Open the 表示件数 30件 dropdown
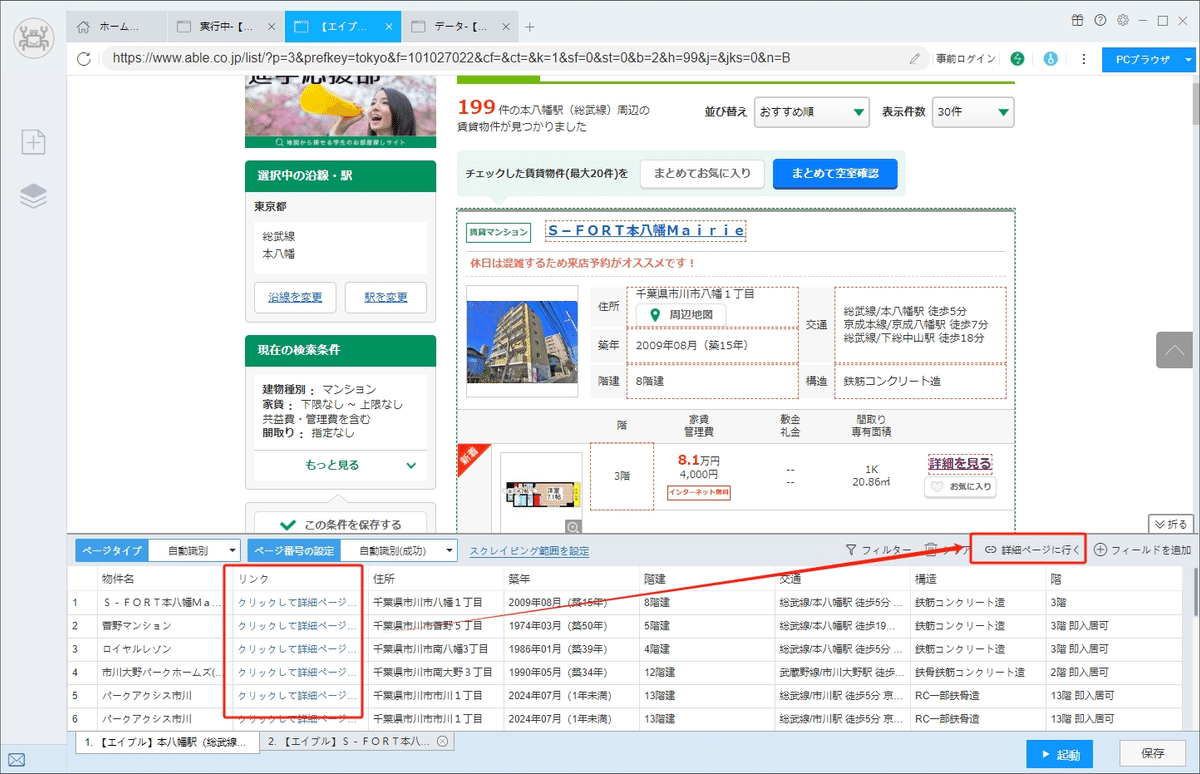The image size is (1200, 774). 973,112
